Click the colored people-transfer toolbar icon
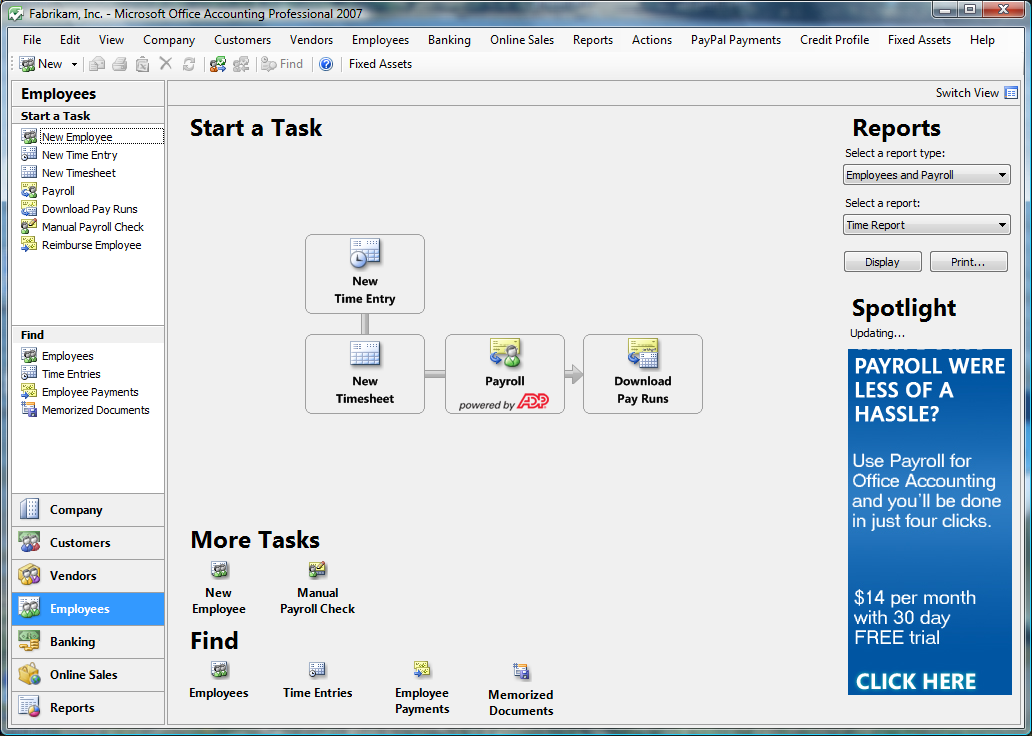 (218, 64)
